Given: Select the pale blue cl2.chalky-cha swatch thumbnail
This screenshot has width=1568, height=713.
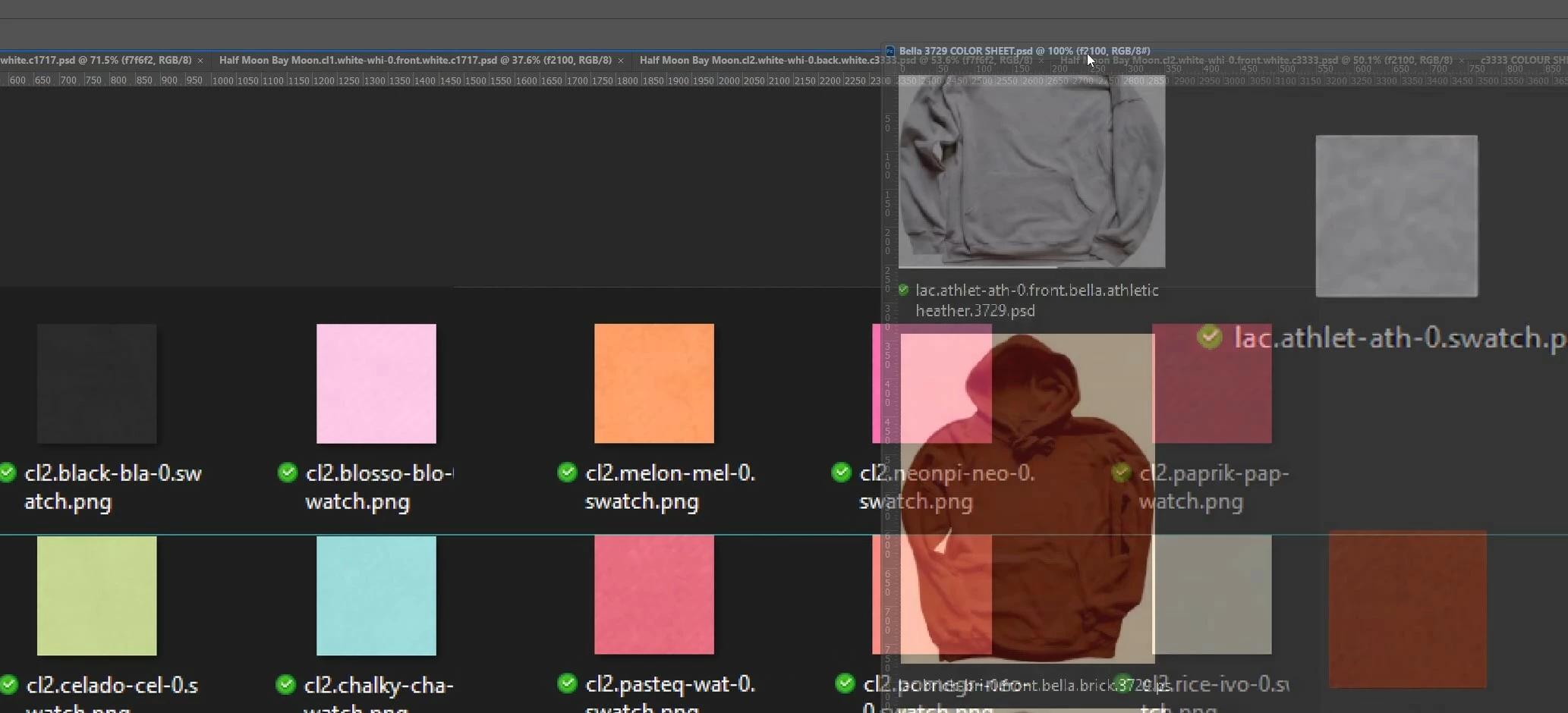Looking at the screenshot, I should (x=376, y=596).
